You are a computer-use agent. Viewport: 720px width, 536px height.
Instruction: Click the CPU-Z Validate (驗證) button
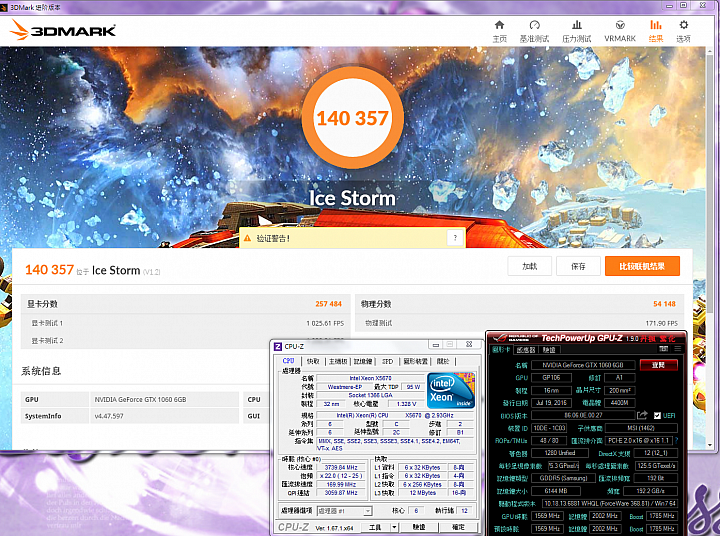point(419,527)
